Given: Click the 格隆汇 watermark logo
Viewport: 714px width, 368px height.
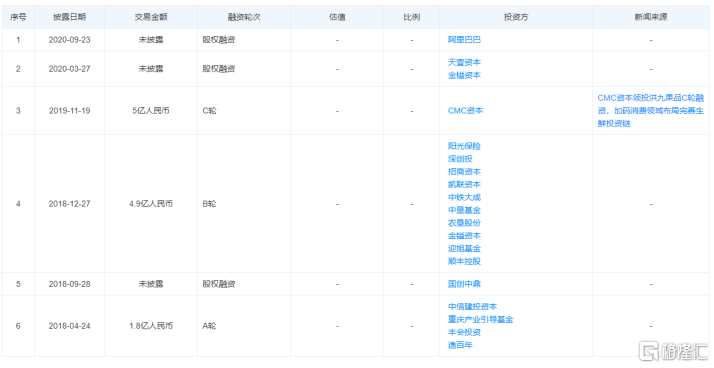Looking at the screenshot, I should pyautogui.click(x=673, y=350).
